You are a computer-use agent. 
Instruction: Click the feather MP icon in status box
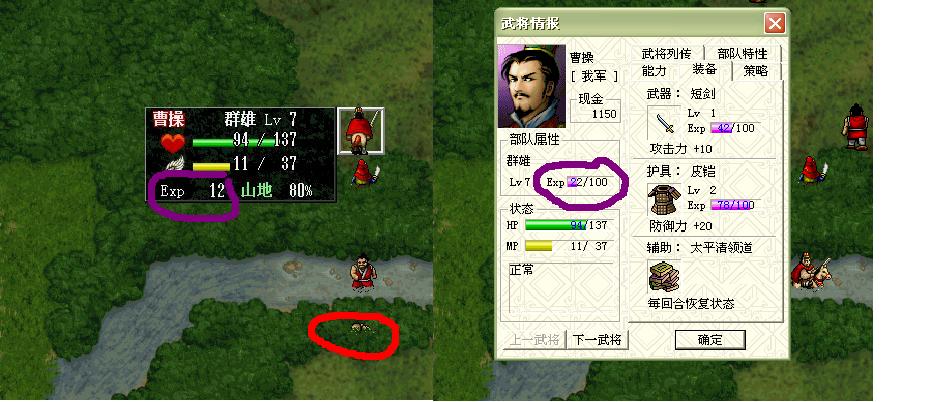174,164
